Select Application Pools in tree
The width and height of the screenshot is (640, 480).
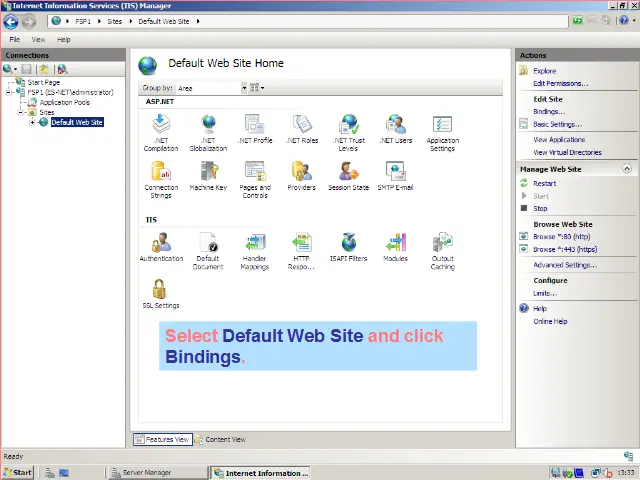pyautogui.click(x=64, y=102)
